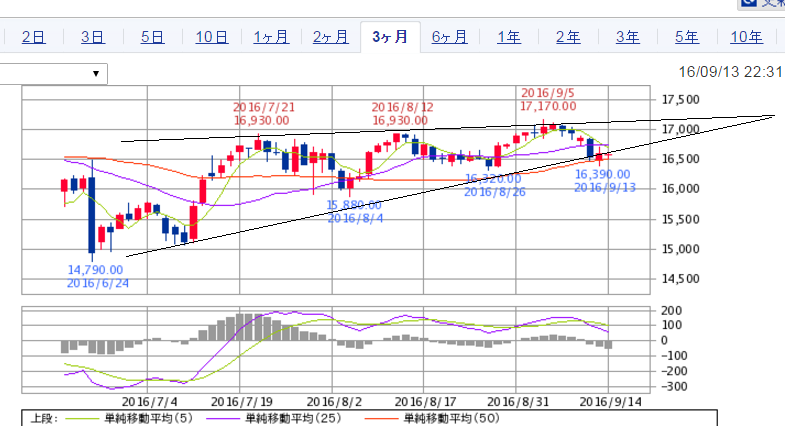Screen dimensions: 785x426
Task: Open the 5年 chart view
Action: 686,37
